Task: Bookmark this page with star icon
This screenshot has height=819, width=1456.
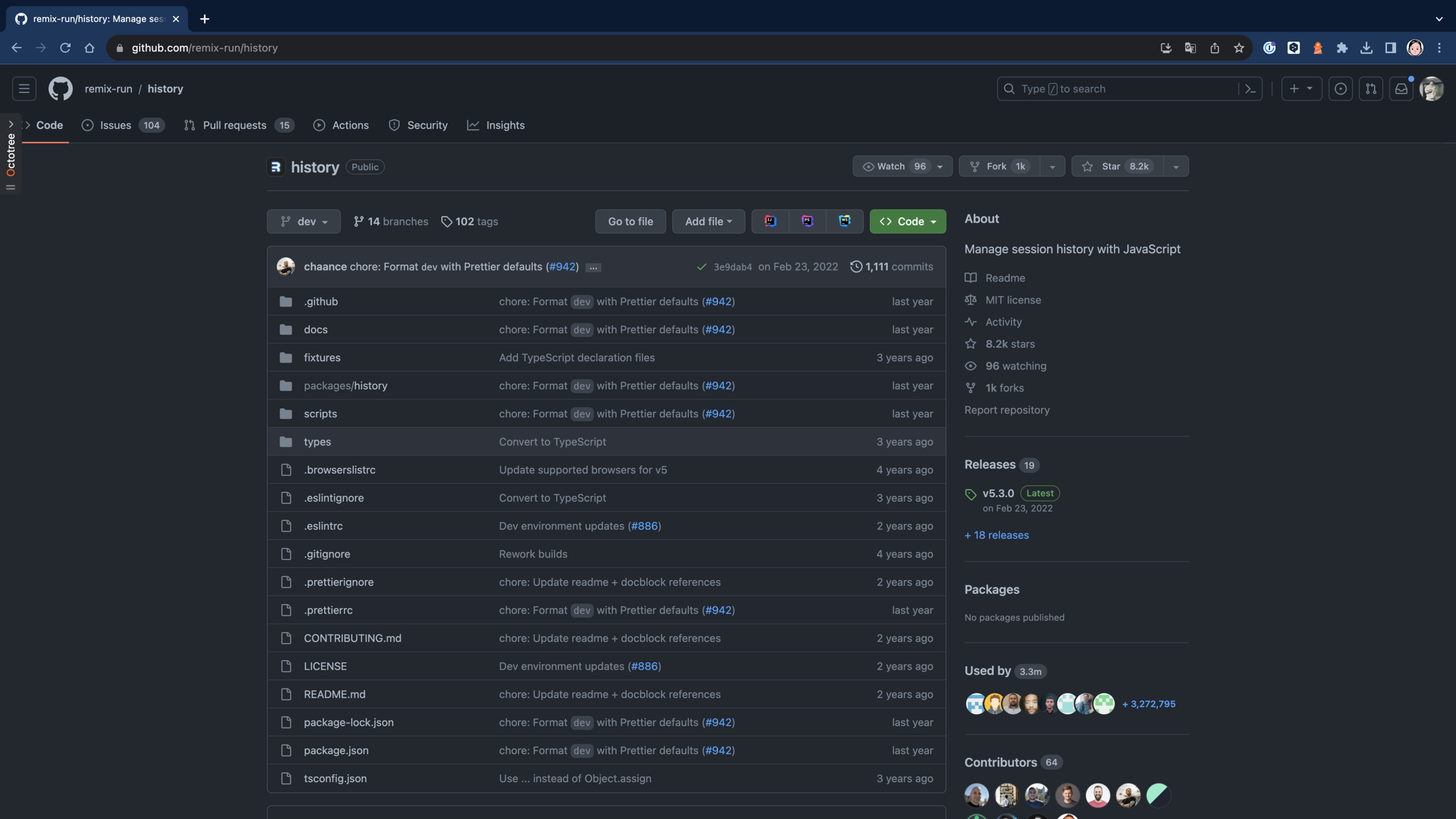Action: (x=1239, y=48)
